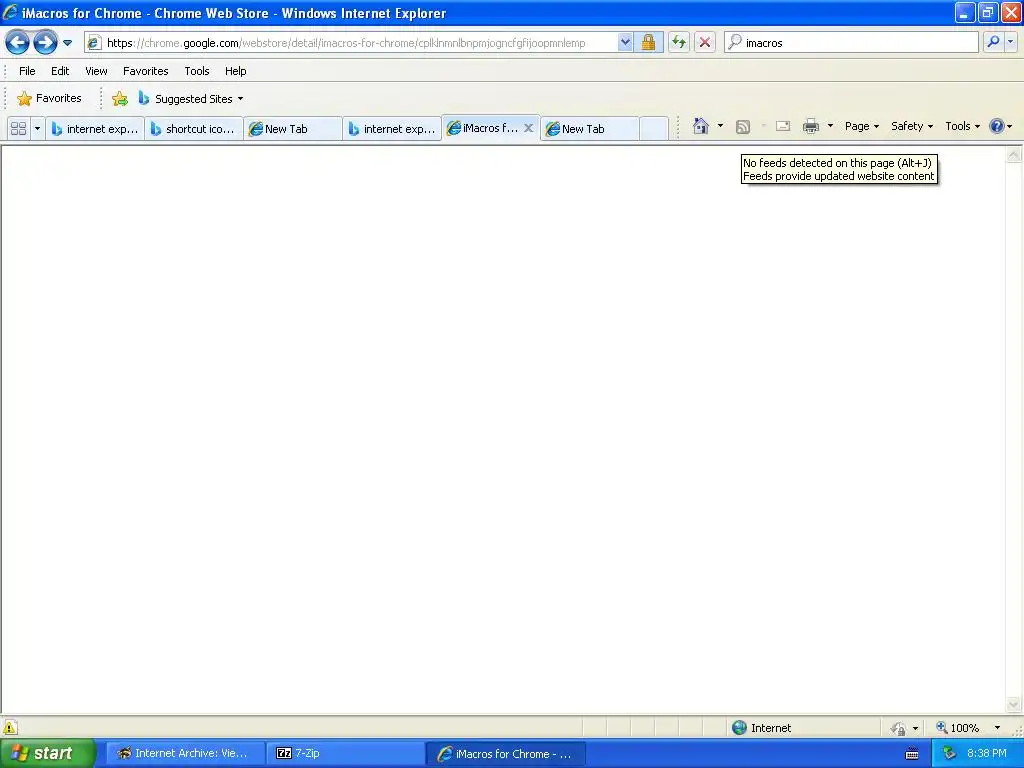Select the iMacros f... tab
Viewport: 1024px width, 768px height.
483,128
